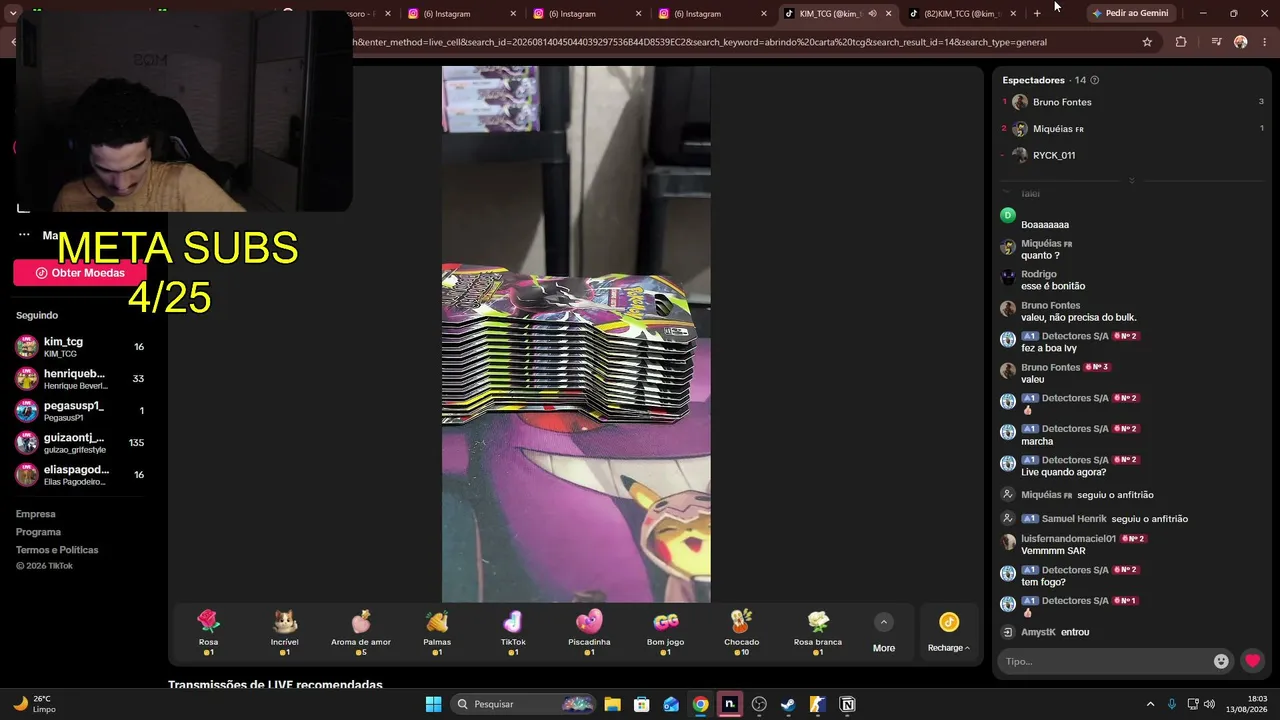1280x720 pixels.
Task: Open the eliaspagod... followed channel
Action: coord(80,475)
